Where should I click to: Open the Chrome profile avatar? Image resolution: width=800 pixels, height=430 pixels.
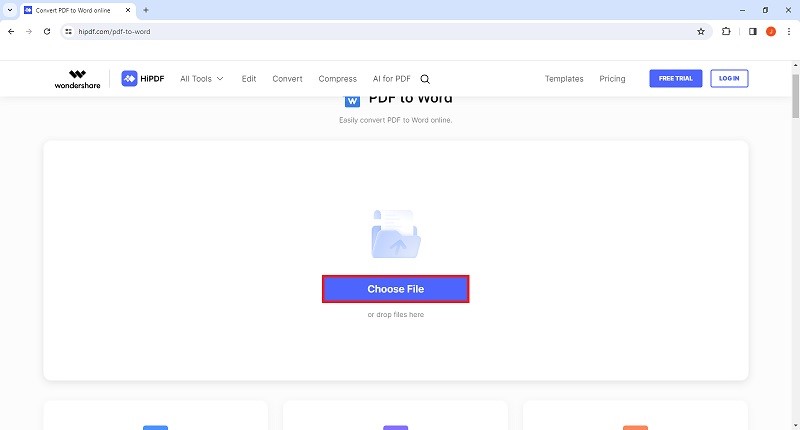771,32
